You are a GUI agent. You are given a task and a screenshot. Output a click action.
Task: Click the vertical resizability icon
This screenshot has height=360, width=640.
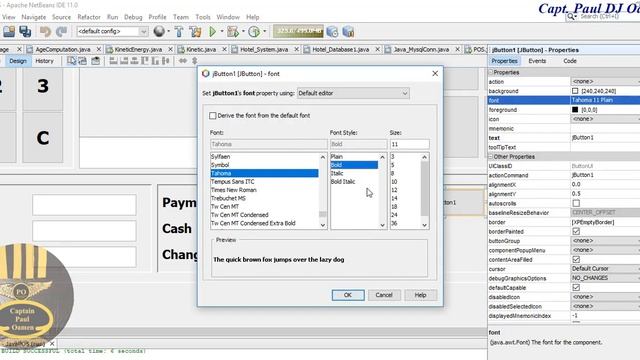coord(195,61)
